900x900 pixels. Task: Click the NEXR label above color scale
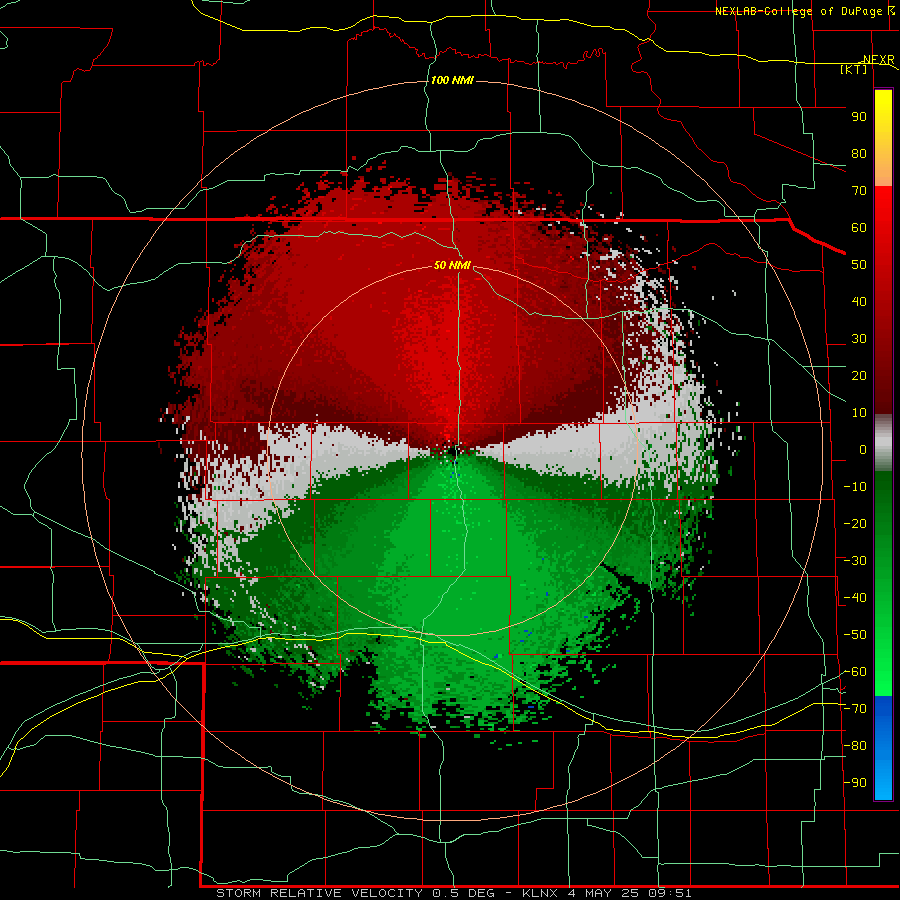[878, 60]
